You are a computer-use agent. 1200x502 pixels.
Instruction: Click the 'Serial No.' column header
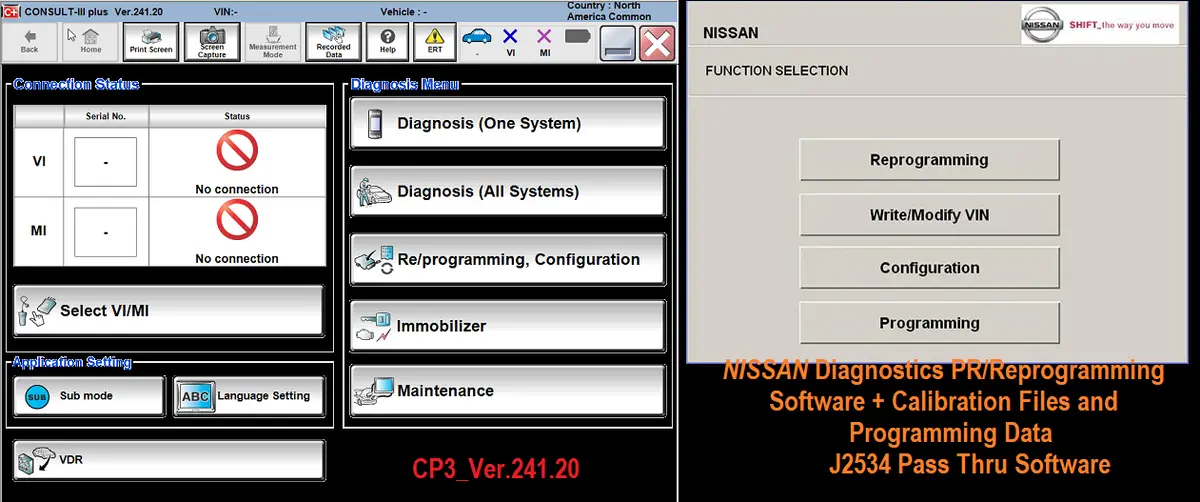(x=105, y=116)
